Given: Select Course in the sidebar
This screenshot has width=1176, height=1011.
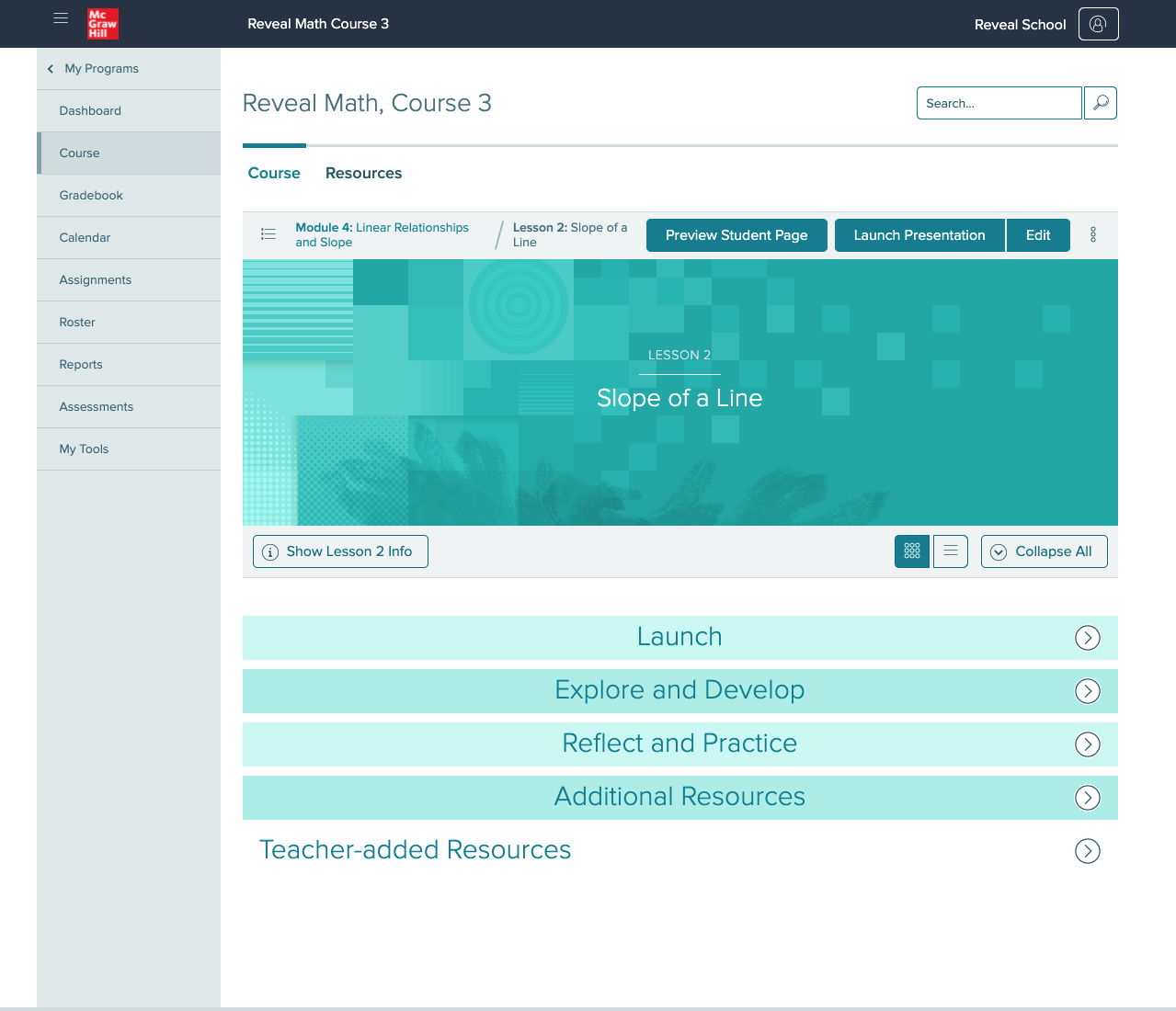Looking at the screenshot, I should [x=129, y=153].
